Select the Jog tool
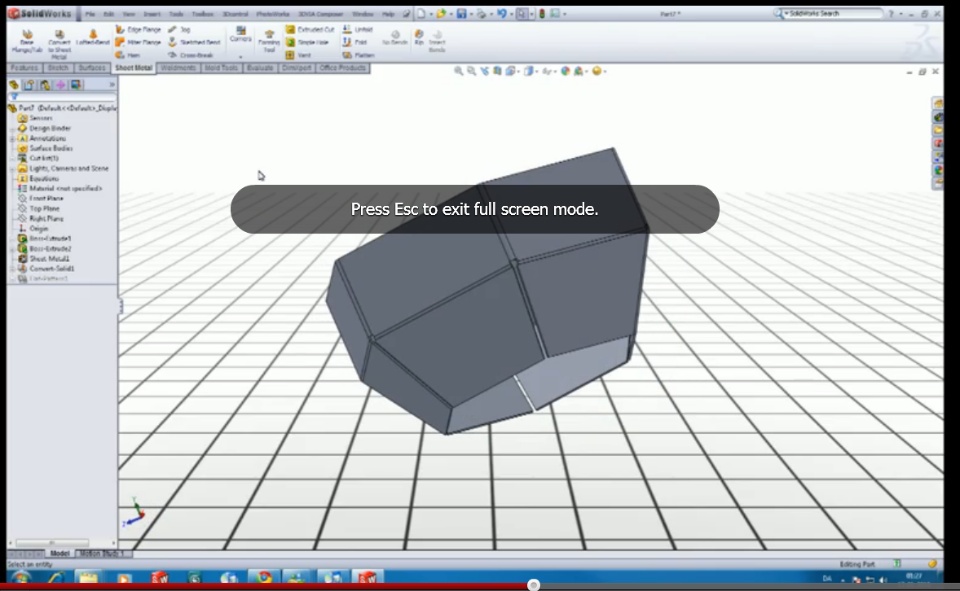Image resolution: width=960 pixels, height=591 pixels. tap(179, 29)
